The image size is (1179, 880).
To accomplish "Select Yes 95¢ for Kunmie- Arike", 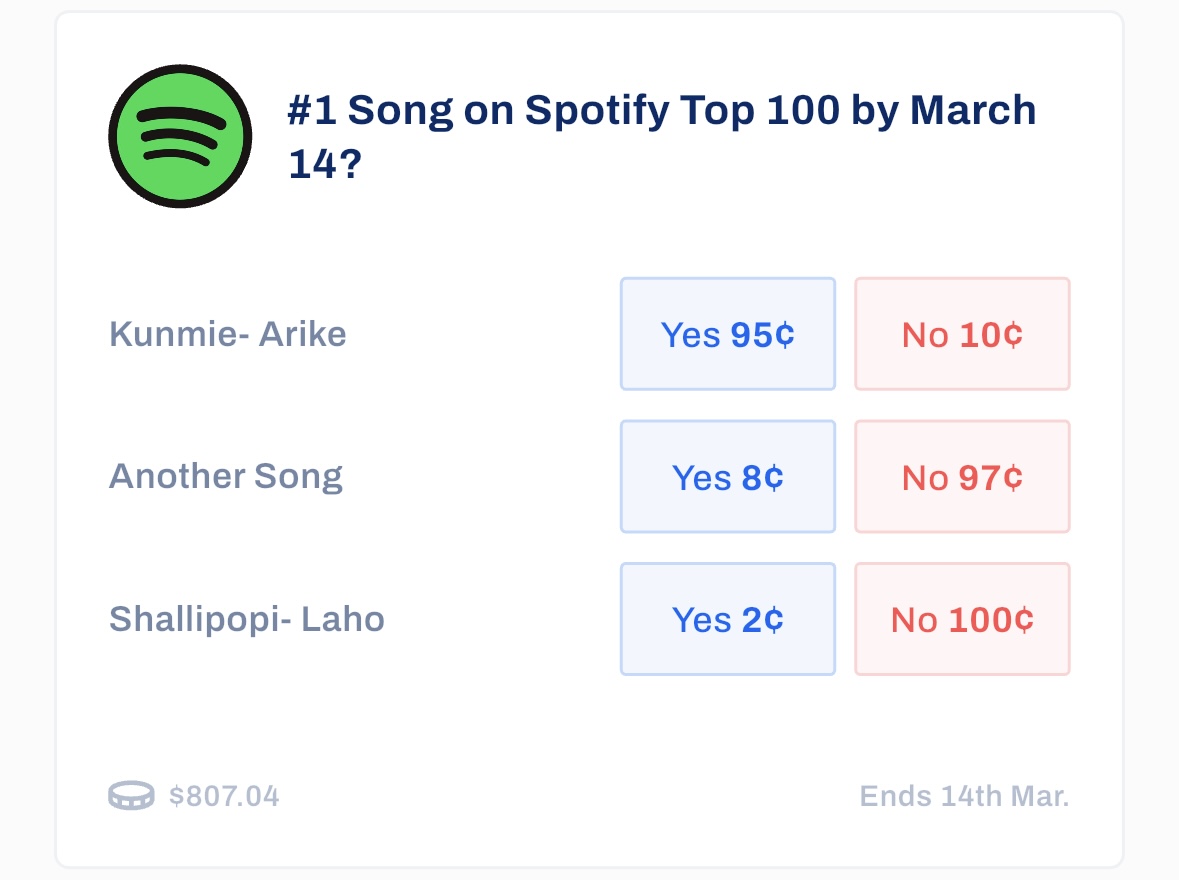I will tap(727, 334).
